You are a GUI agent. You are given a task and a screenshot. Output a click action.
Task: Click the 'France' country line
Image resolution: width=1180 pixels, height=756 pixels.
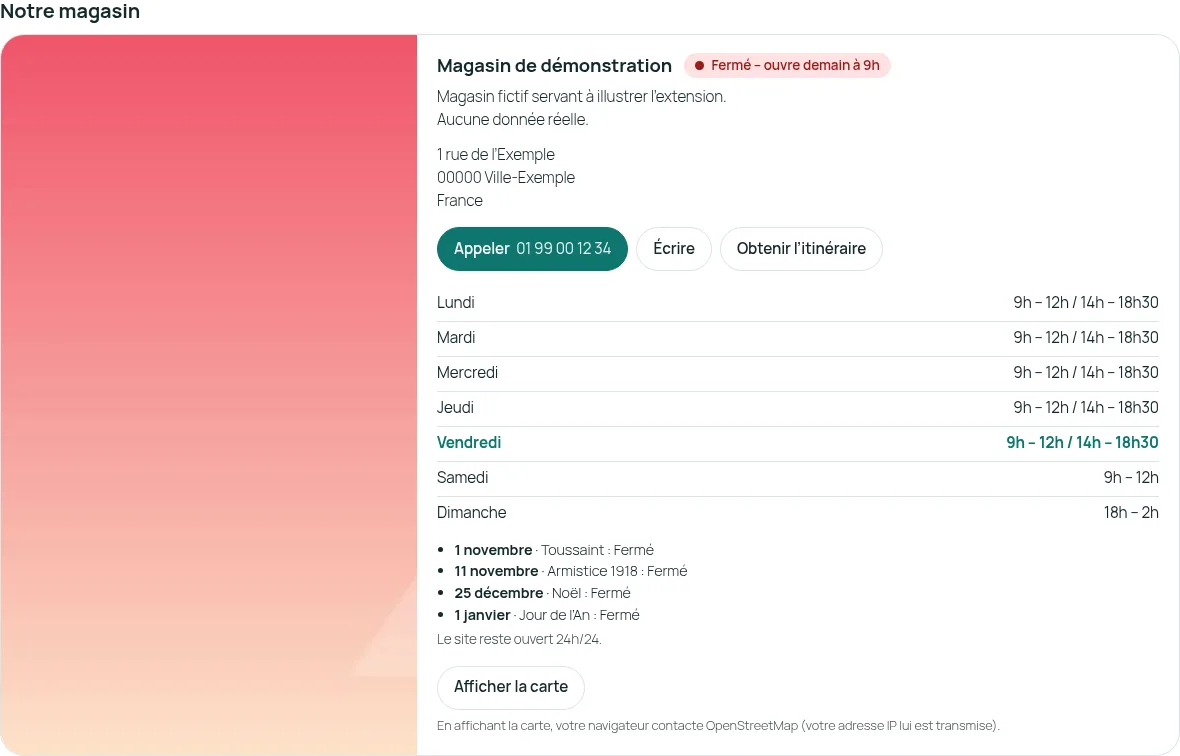click(460, 201)
